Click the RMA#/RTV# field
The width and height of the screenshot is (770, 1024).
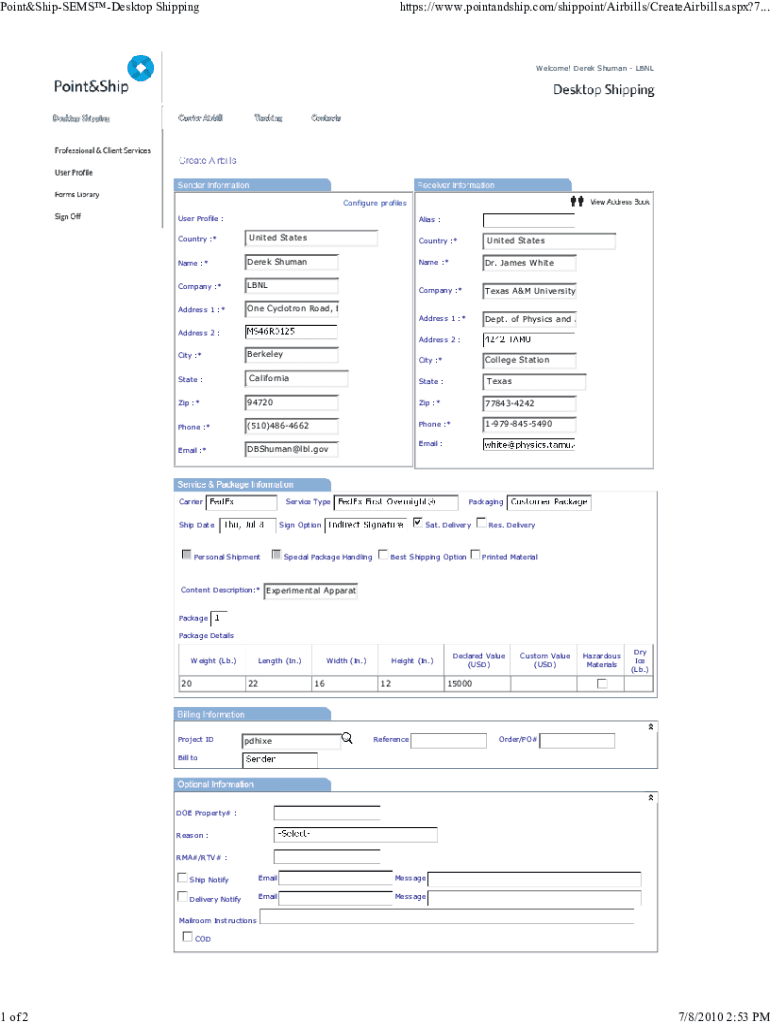[x=327, y=857]
